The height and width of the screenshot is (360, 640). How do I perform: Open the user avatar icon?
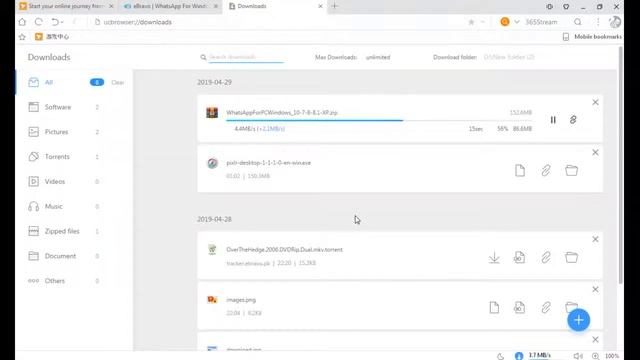(615, 22)
